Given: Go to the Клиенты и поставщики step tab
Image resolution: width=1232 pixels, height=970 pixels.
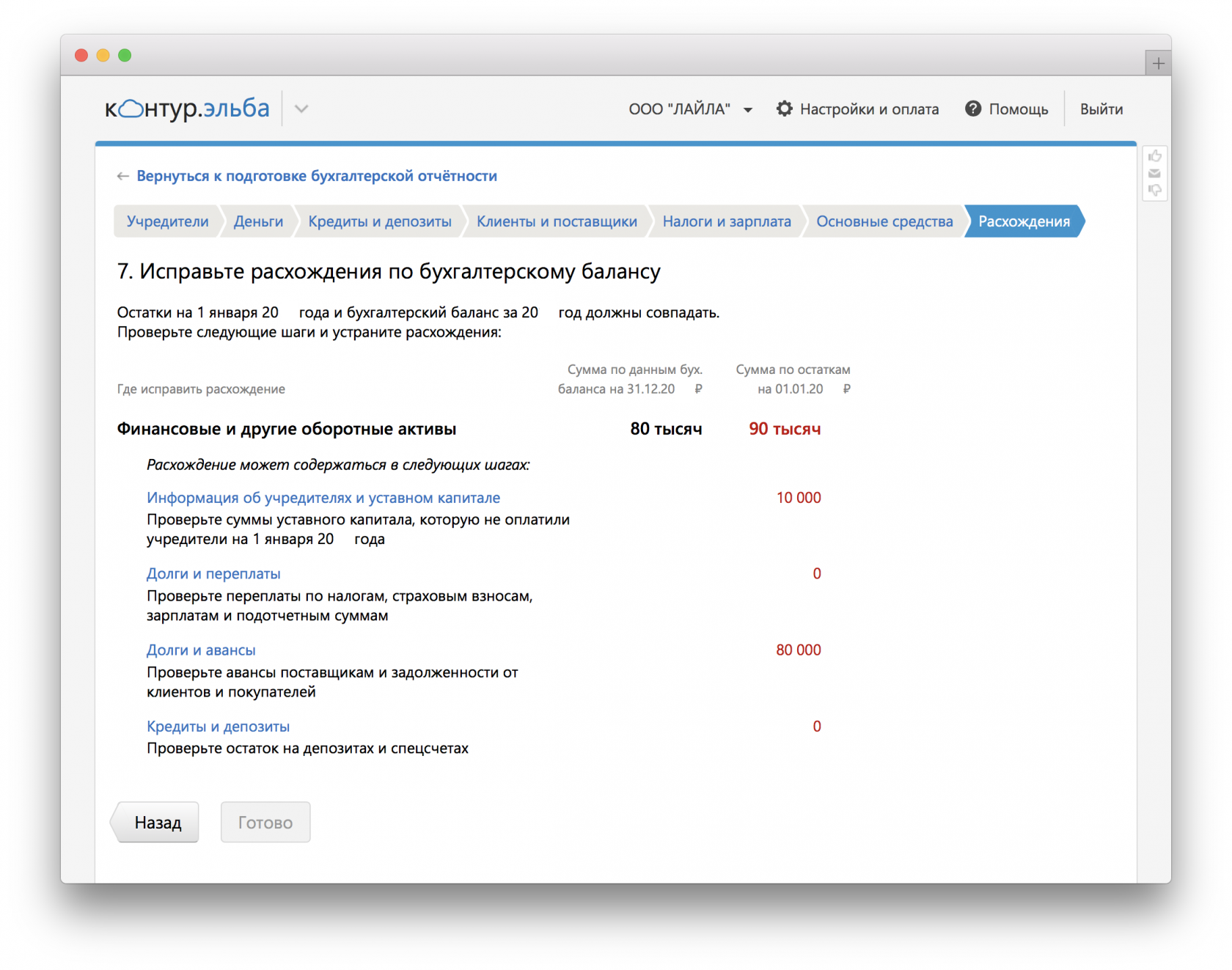Looking at the screenshot, I should pos(557,221).
